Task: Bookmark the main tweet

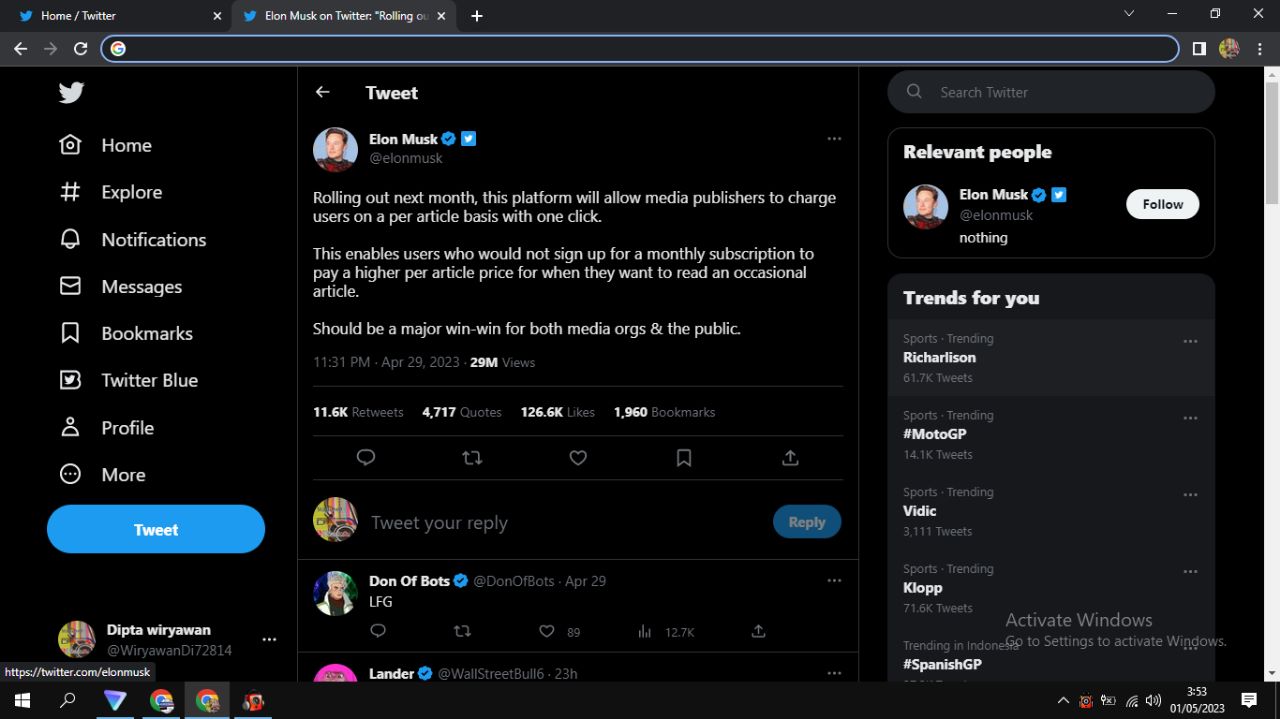Action: pos(684,457)
